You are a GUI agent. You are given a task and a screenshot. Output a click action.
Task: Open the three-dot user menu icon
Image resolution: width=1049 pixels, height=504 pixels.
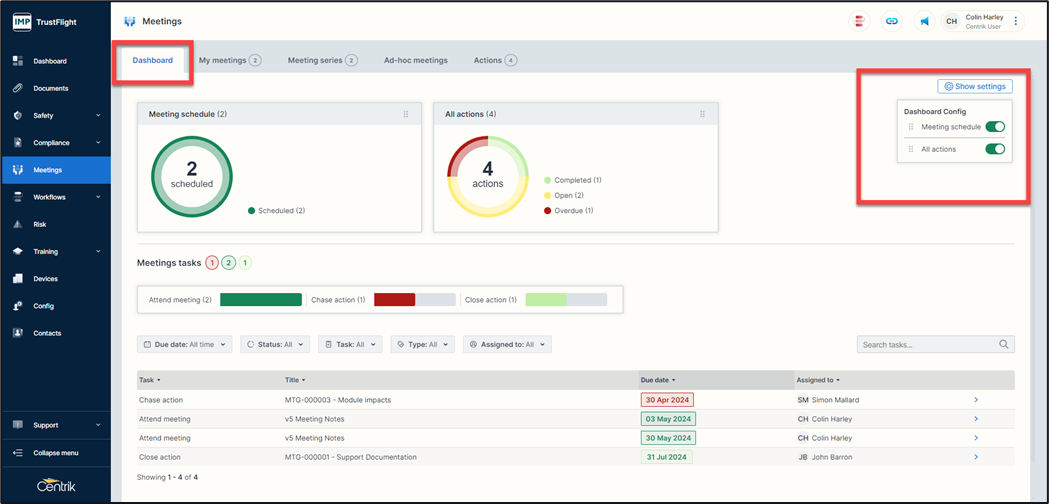(1016, 21)
